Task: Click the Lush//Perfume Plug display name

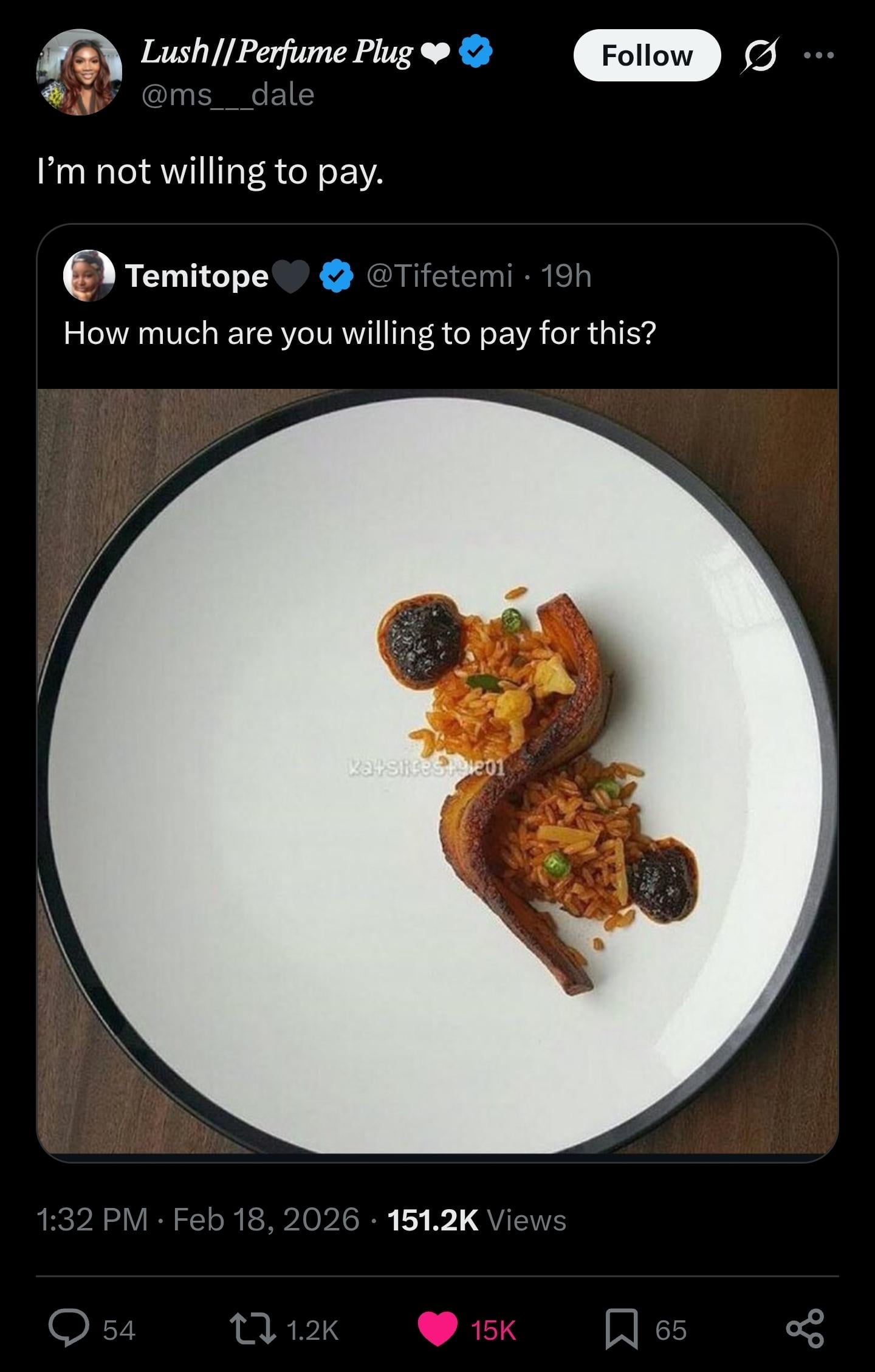Action: [x=276, y=52]
